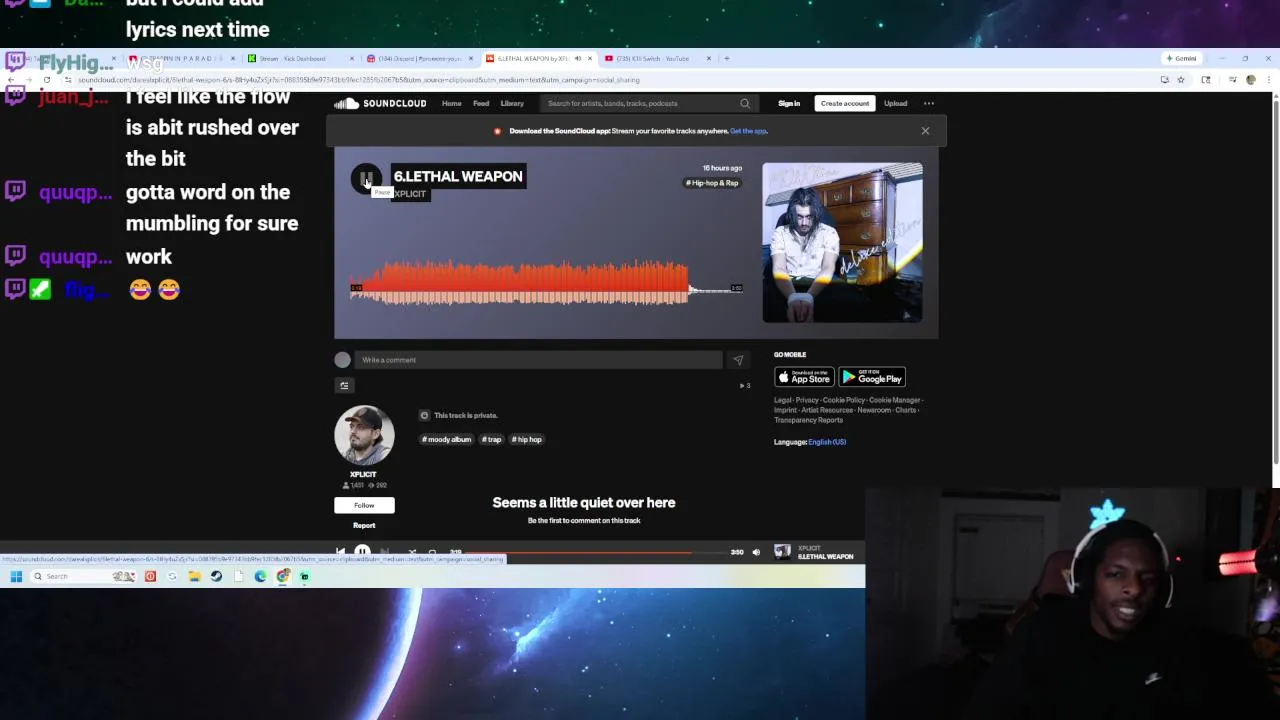The height and width of the screenshot is (720, 1280).
Task: Open the XPLICIT artist avatar
Action: coord(364,434)
